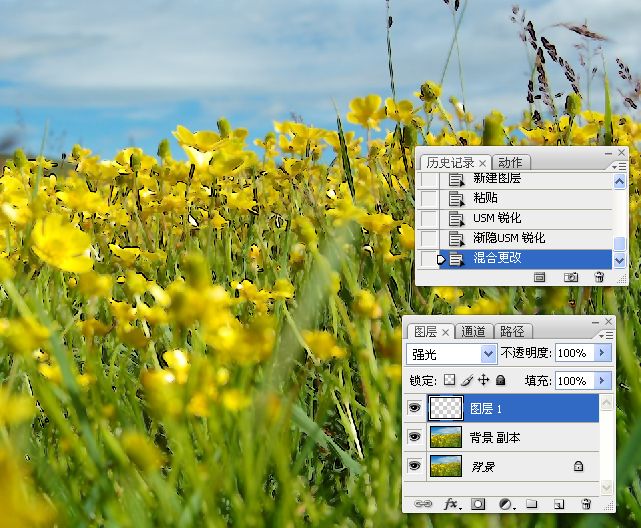Set history brush source at USM 锐化
Viewport: 641px width, 528px height.
coord(428,218)
